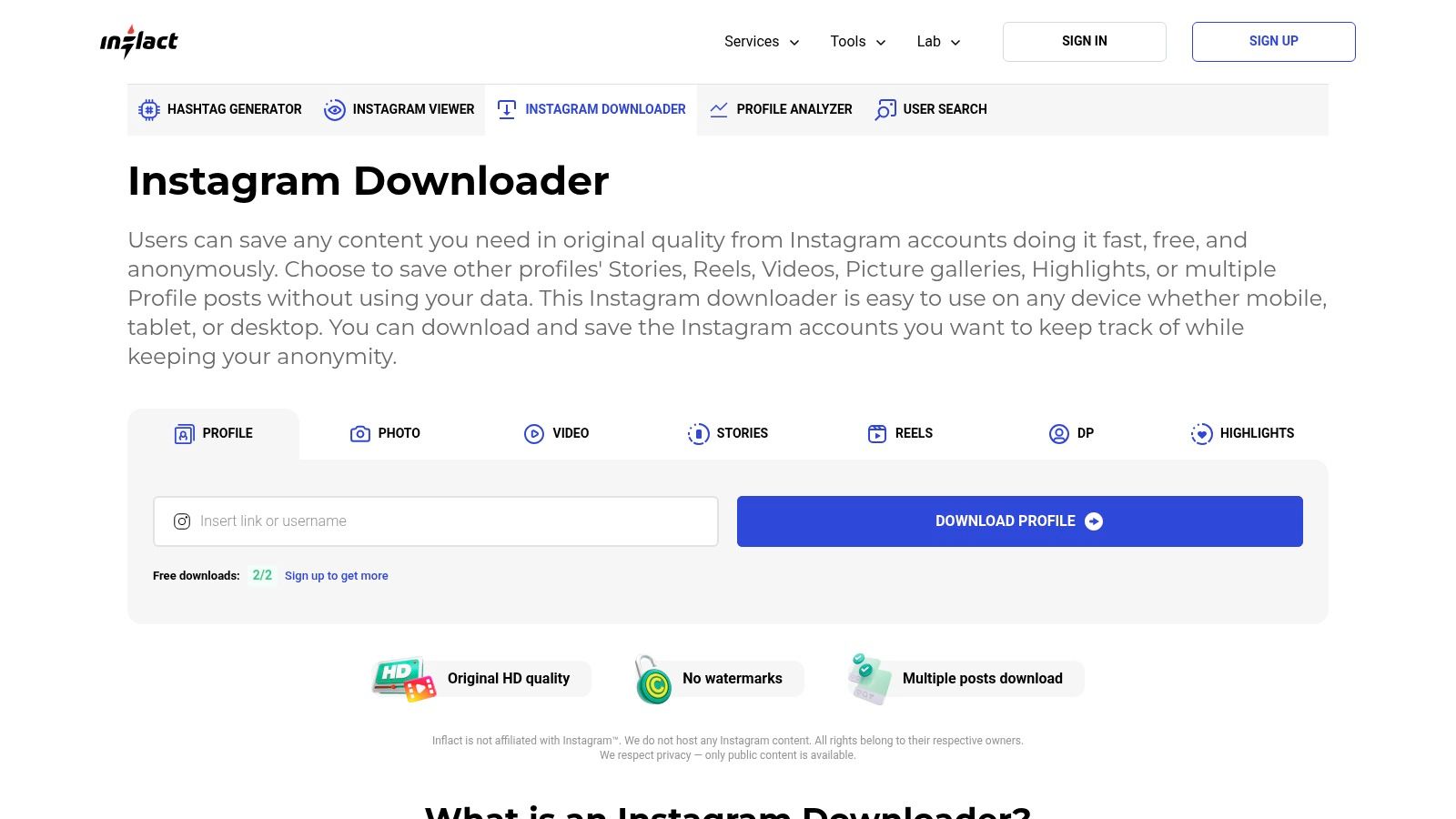
Task: Choose the Video play icon
Action: 534,434
